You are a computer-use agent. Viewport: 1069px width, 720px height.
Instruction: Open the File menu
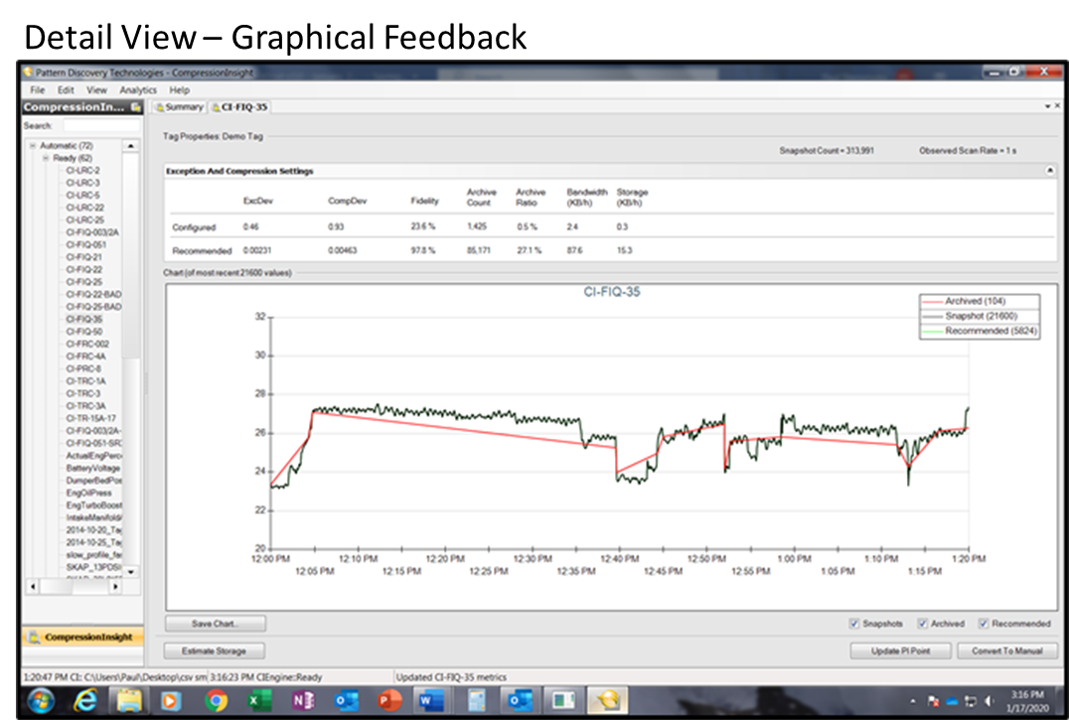(x=37, y=90)
